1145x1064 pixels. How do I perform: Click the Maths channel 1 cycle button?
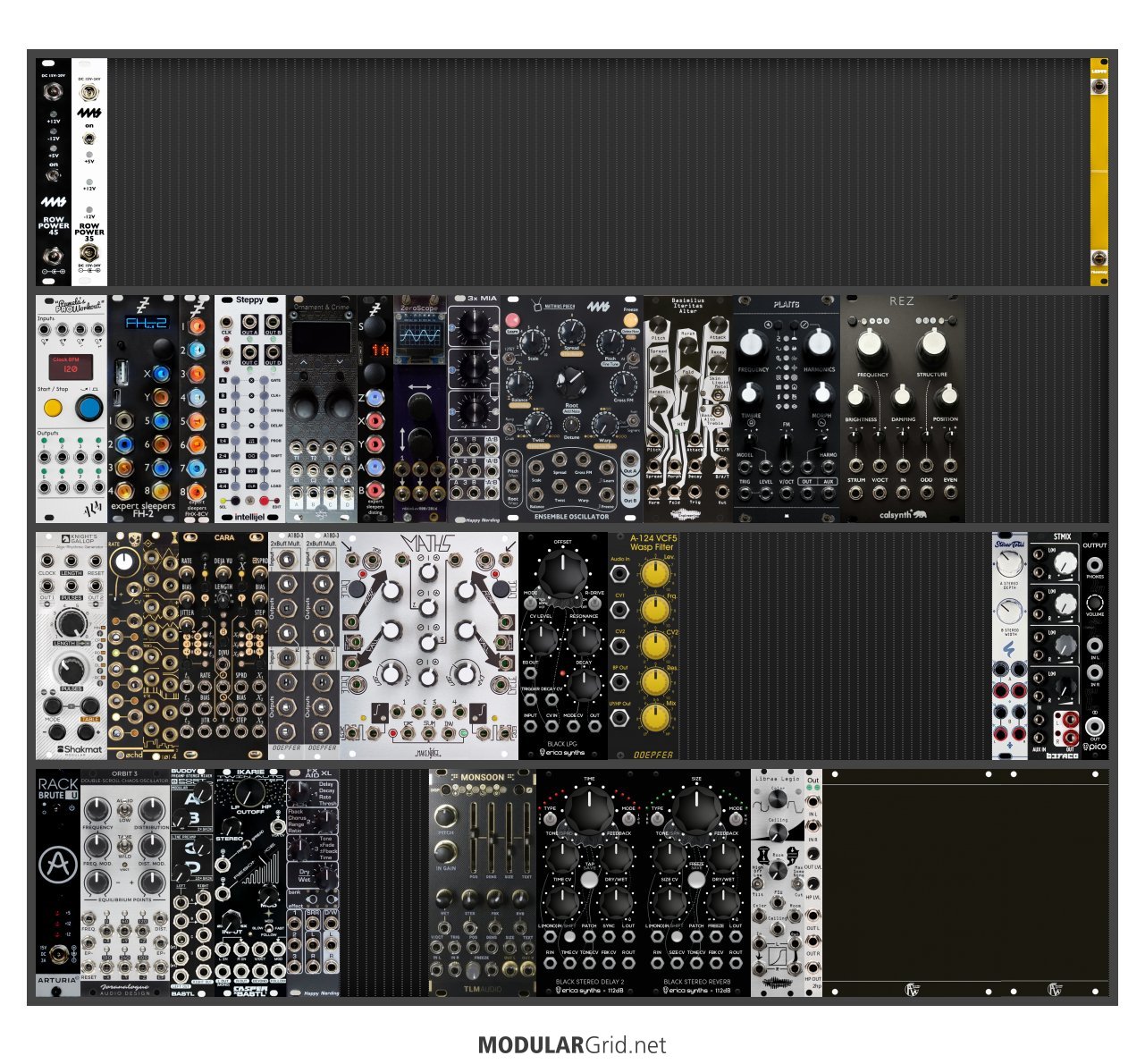[x=358, y=590]
